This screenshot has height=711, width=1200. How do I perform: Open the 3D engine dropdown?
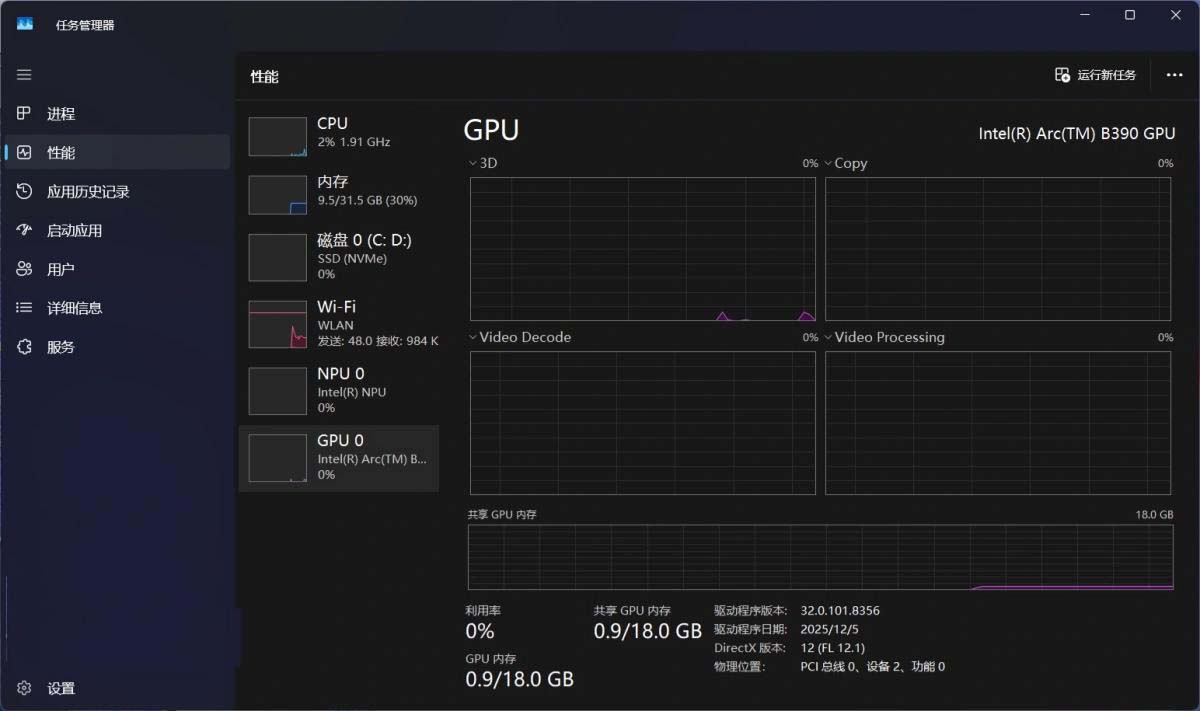[x=483, y=163]
